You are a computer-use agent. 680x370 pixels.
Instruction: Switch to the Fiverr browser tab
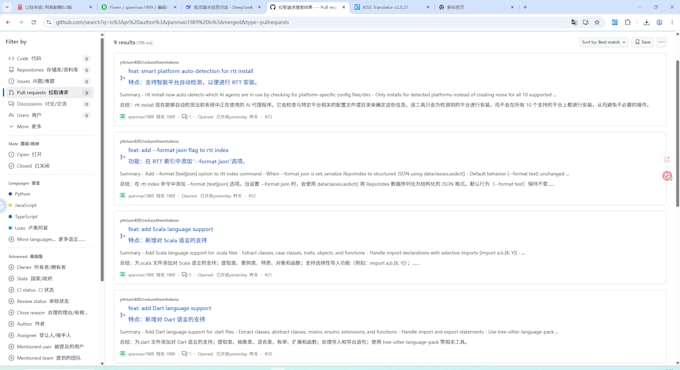click(139, 7)
